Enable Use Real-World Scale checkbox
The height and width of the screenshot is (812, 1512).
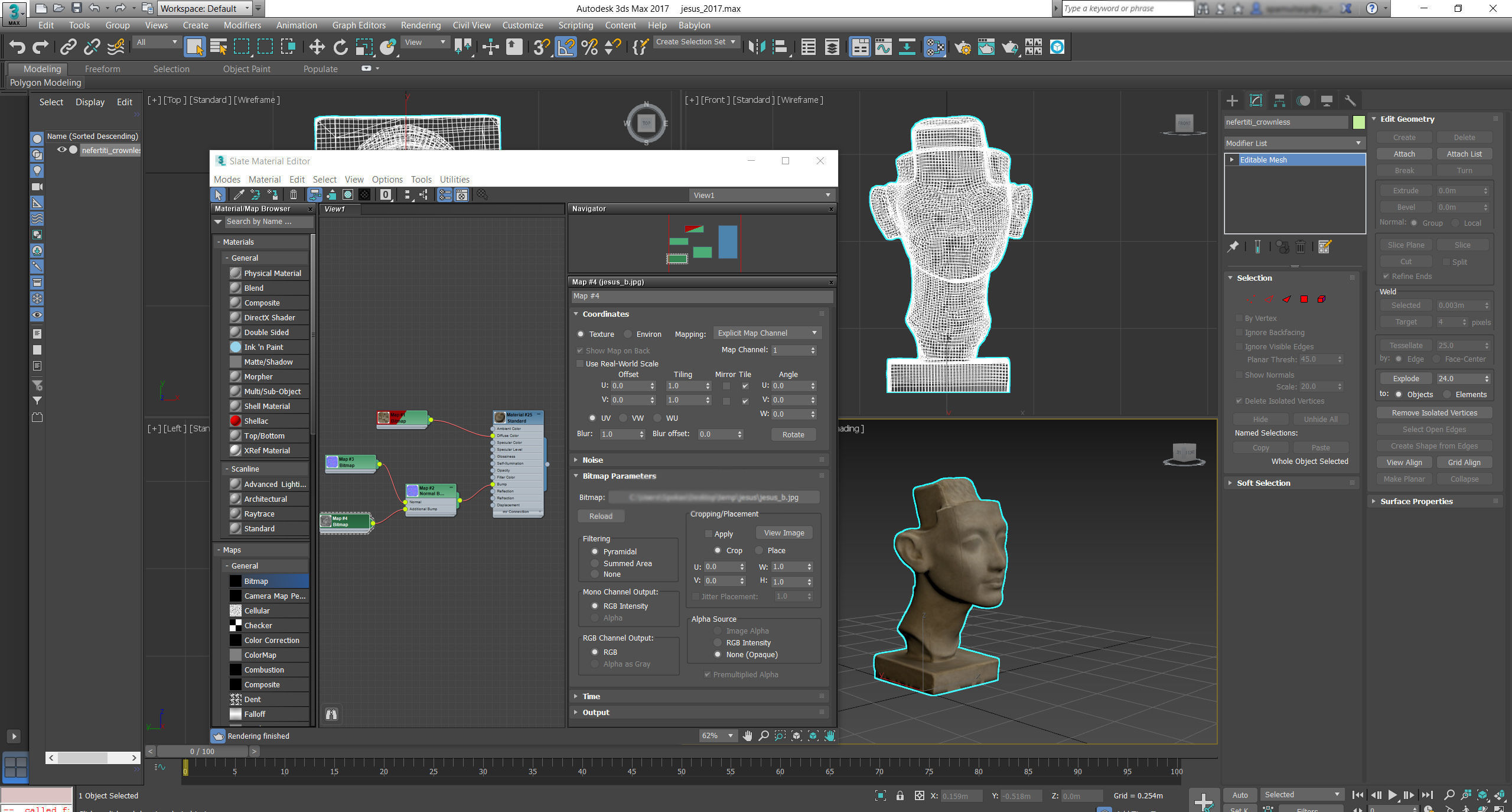click(x=580, y=363)
